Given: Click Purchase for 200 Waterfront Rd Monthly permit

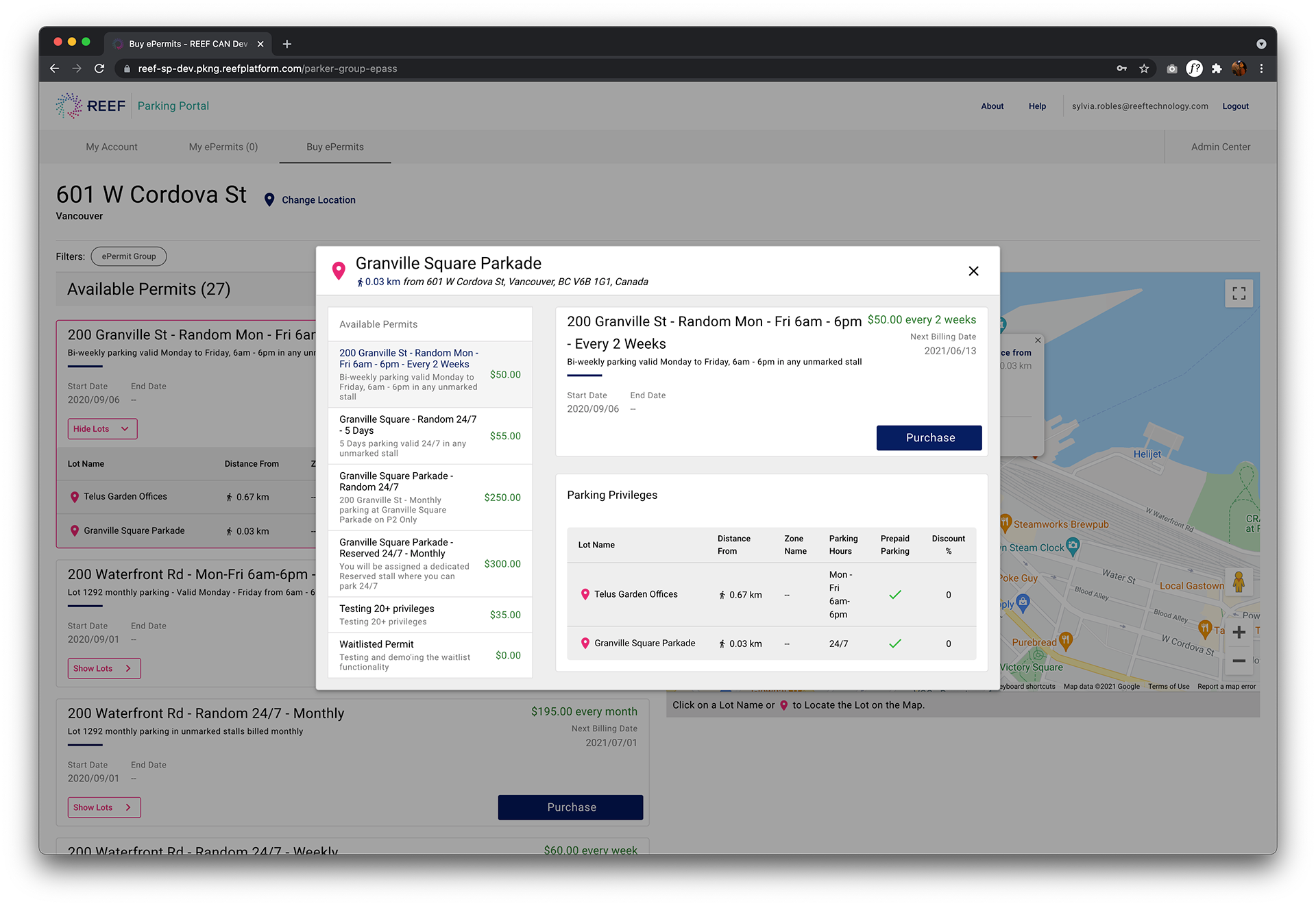Looking at the screenshot, I should click(570, 807).
